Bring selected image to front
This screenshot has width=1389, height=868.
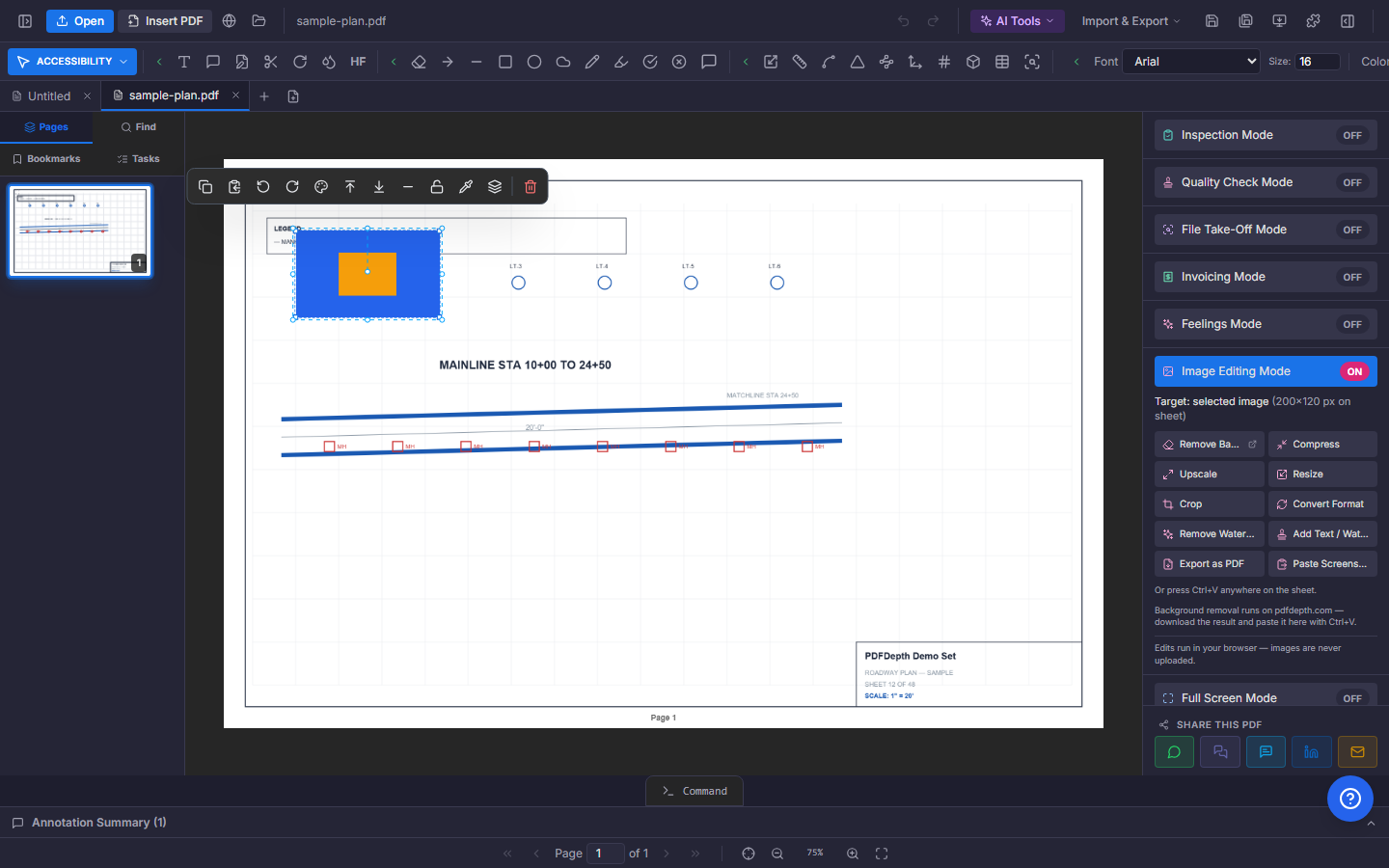350,187
